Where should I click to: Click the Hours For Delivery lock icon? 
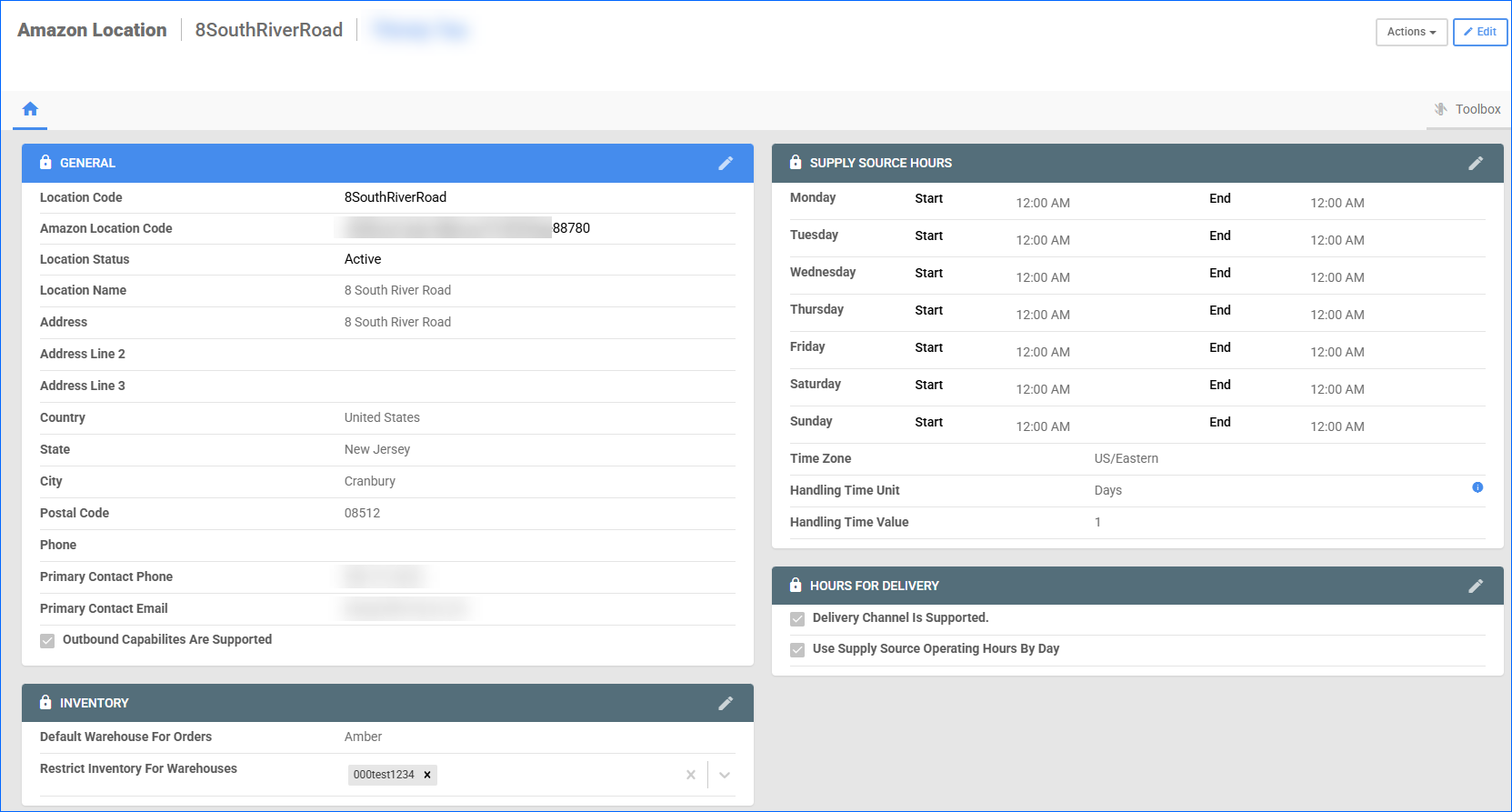[796, 585]
